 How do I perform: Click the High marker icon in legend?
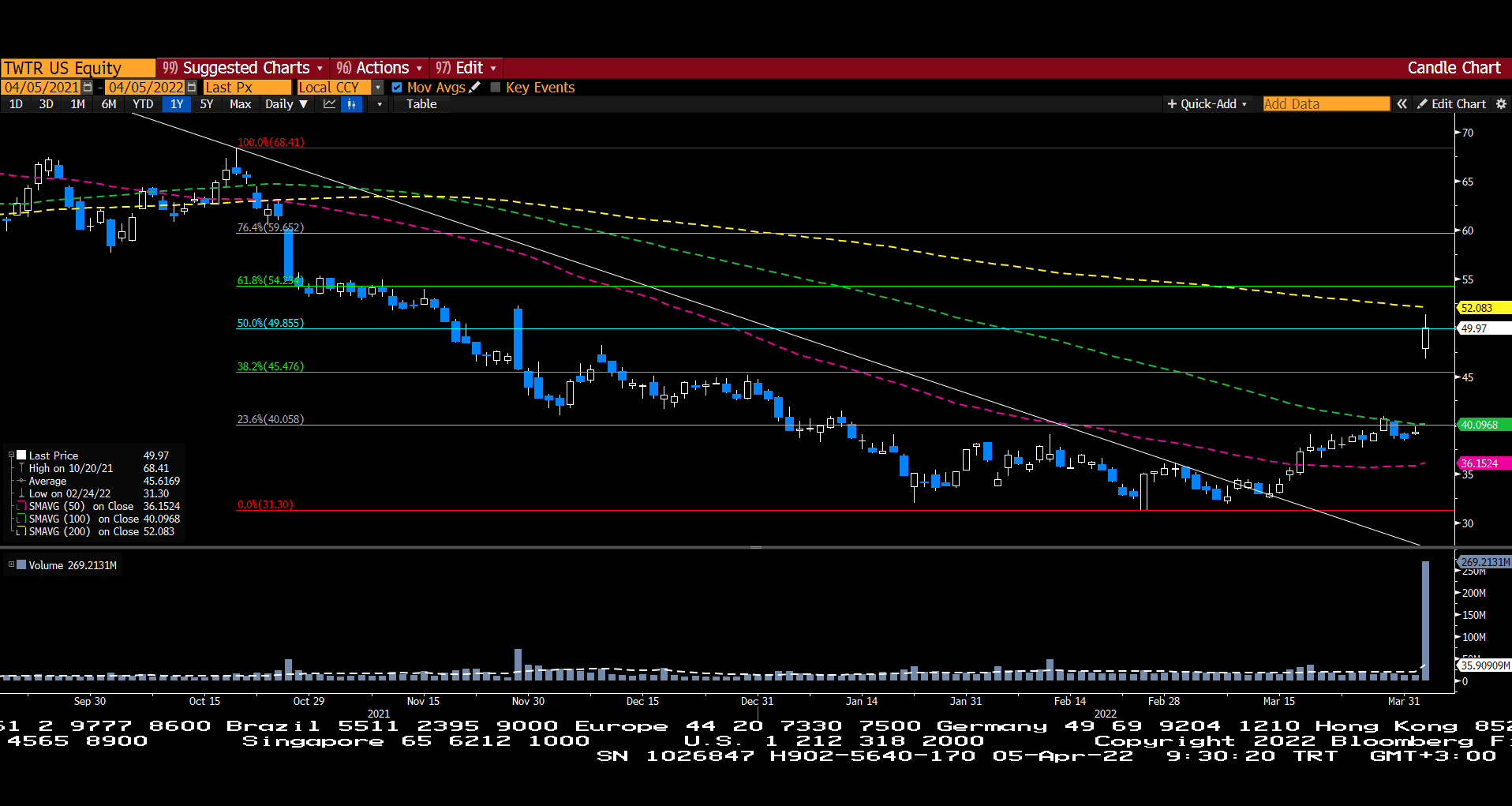pos(21,468)
